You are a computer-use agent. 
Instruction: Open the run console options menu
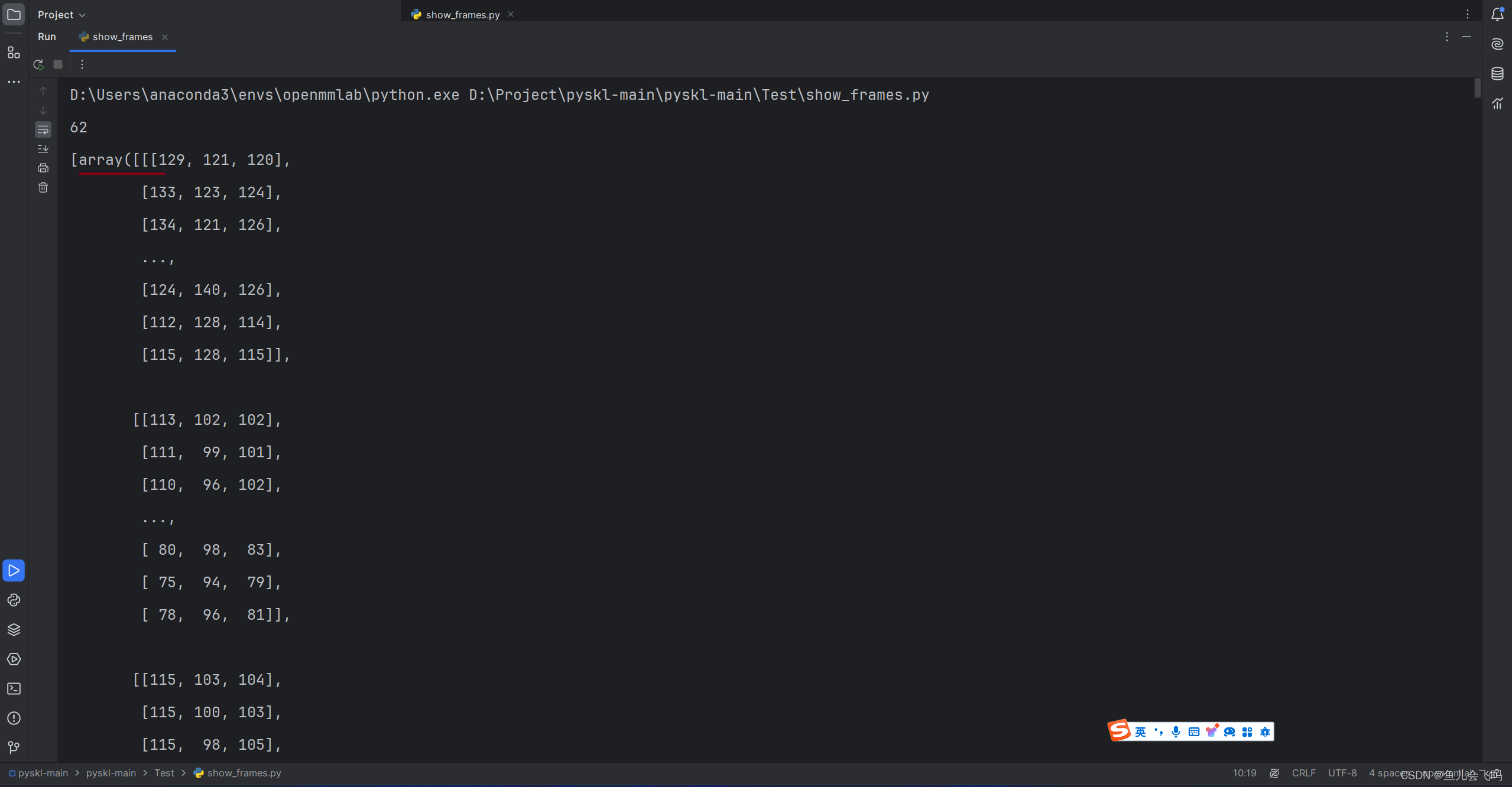82,64
